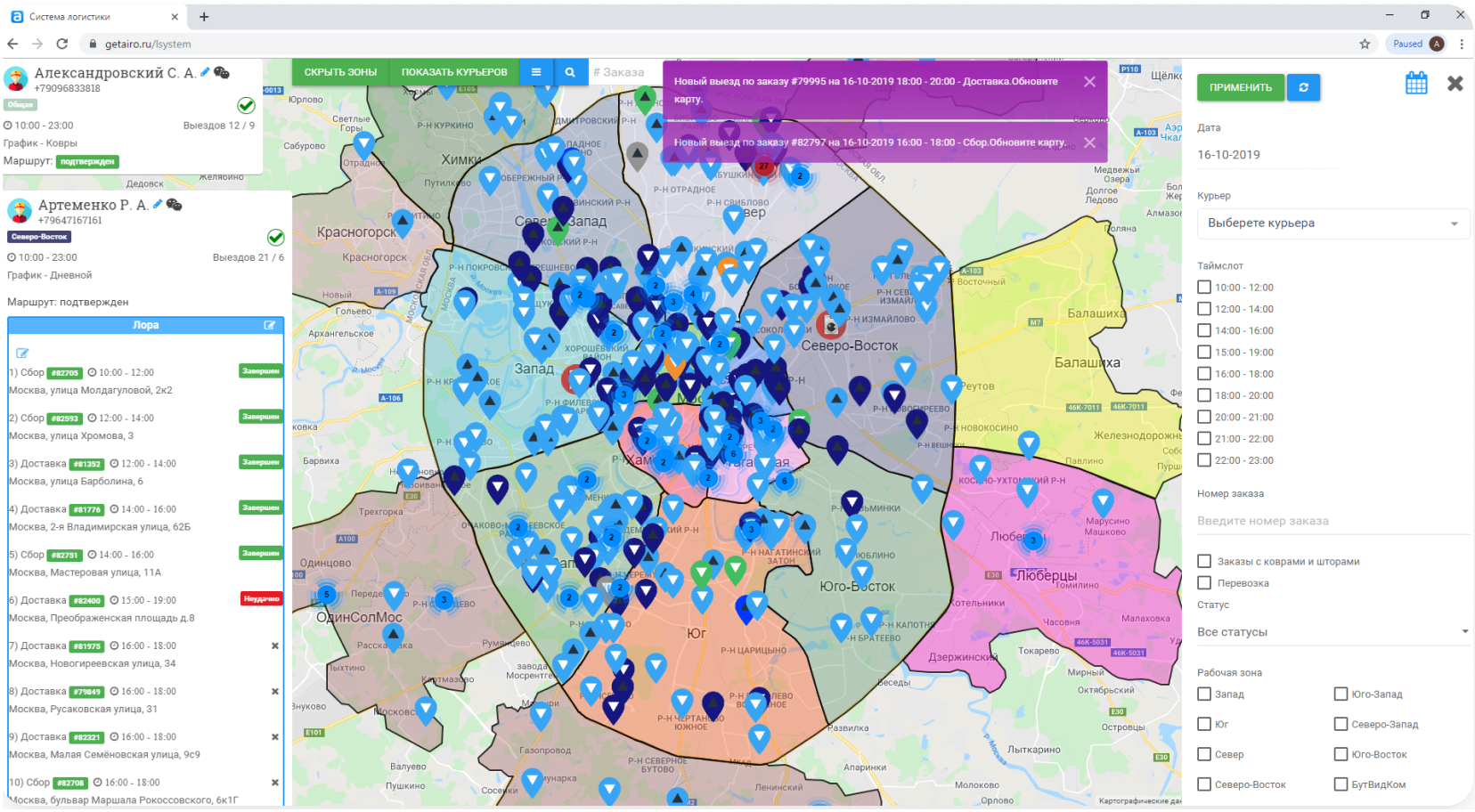Screen dimensions: 1475x812
Task: Remove order #82708 from the route
Action: click(274, 783)
